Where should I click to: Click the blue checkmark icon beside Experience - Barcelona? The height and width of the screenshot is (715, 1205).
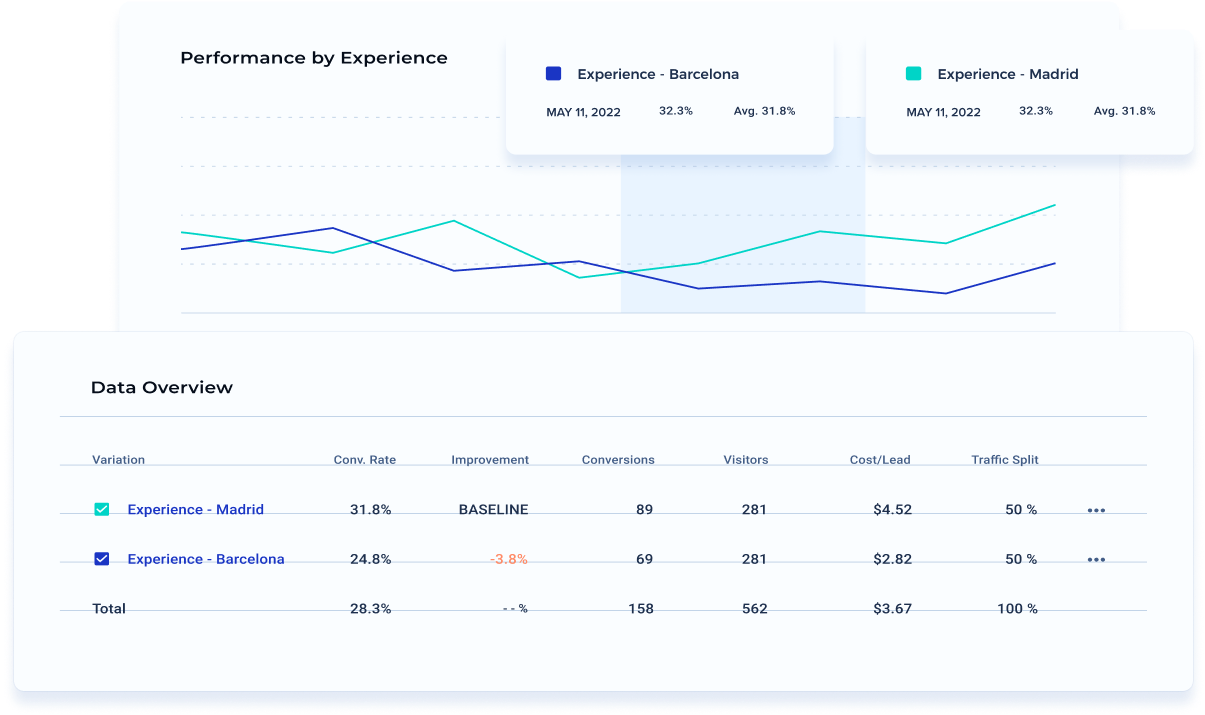click(101, 558)
